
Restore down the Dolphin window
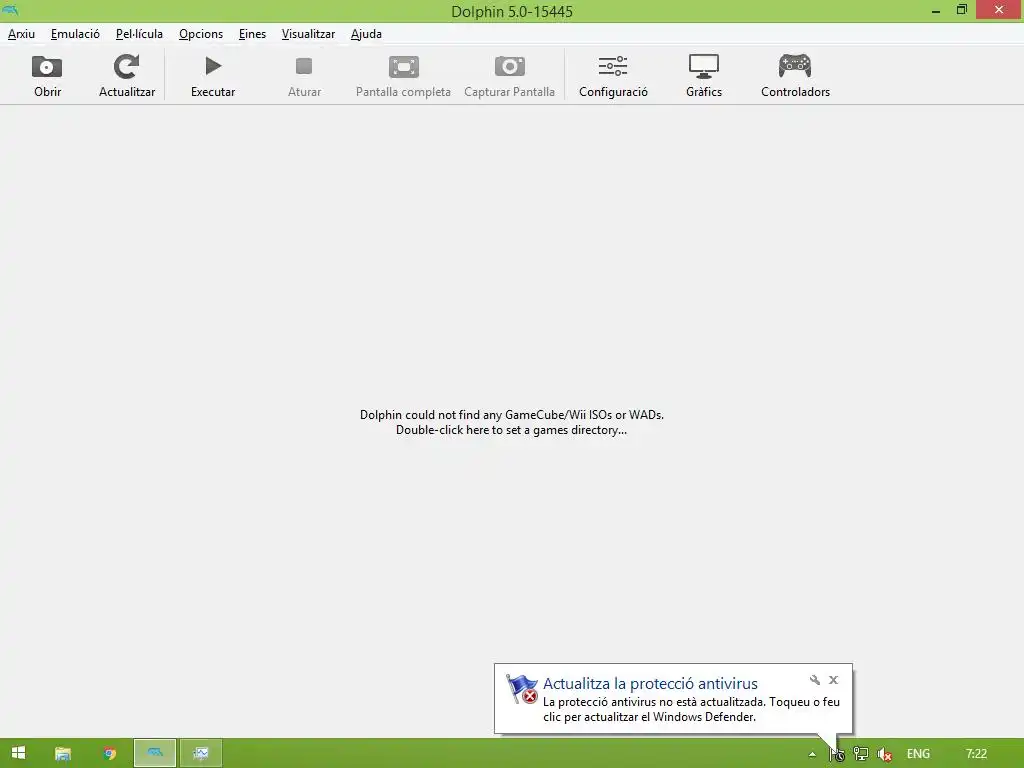(x=962, y=10)
